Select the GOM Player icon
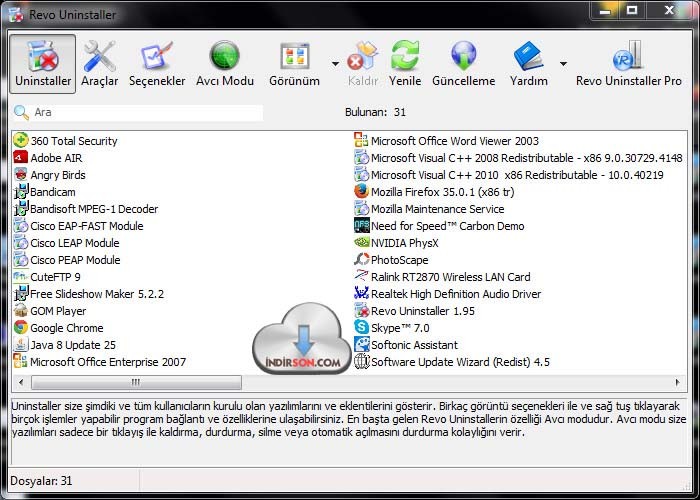700x500 pixels. [x=21, y=310]
